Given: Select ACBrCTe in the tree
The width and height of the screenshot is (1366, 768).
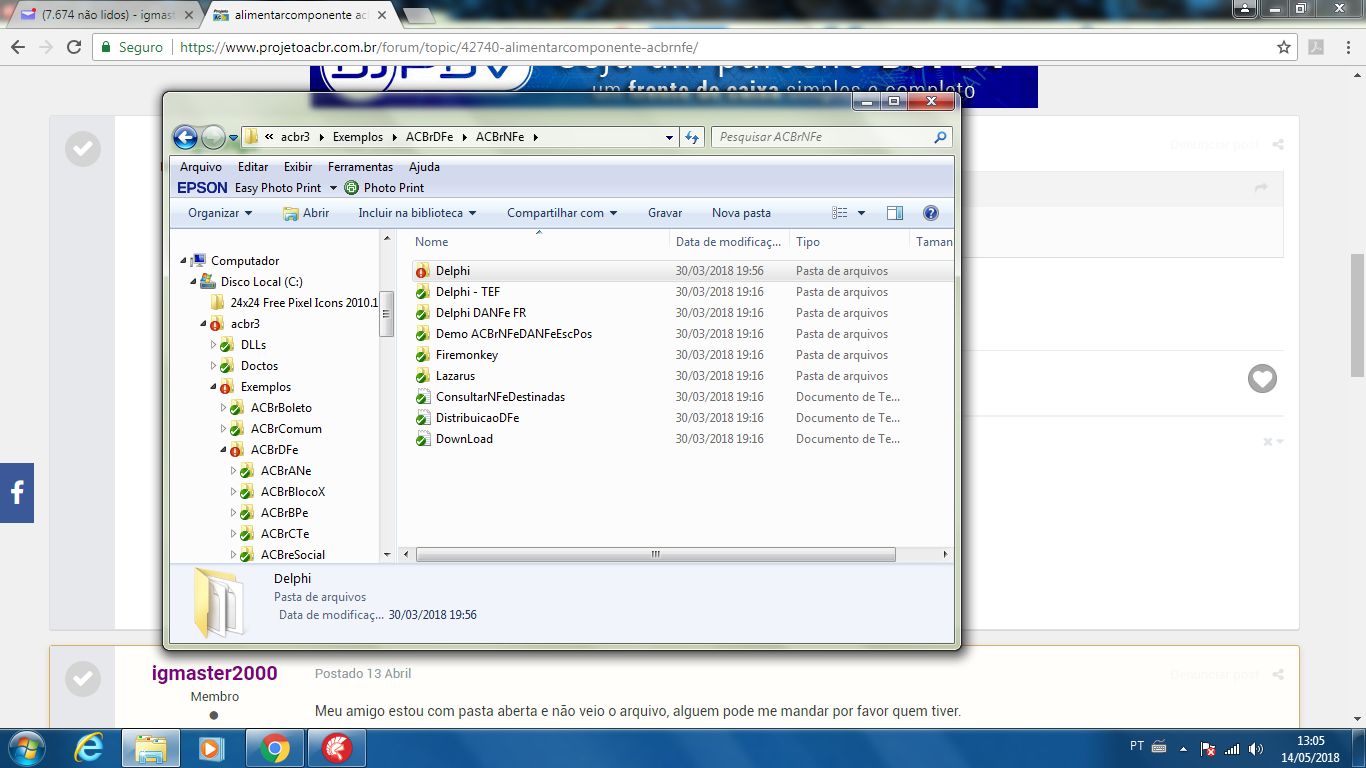Looking at the screenshot, I should coord(285,534).
